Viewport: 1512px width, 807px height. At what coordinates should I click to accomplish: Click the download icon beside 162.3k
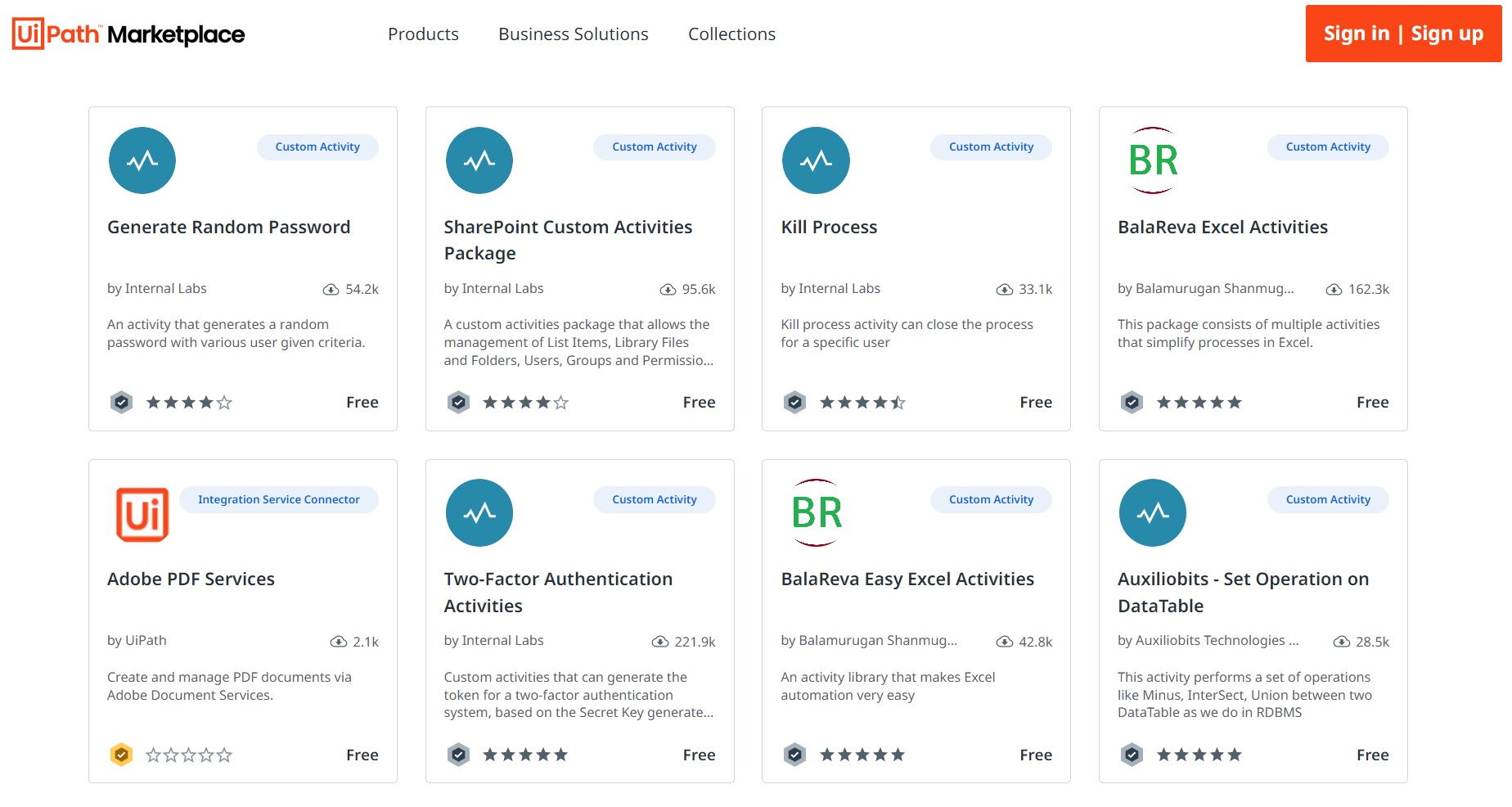coord(1334,290)
